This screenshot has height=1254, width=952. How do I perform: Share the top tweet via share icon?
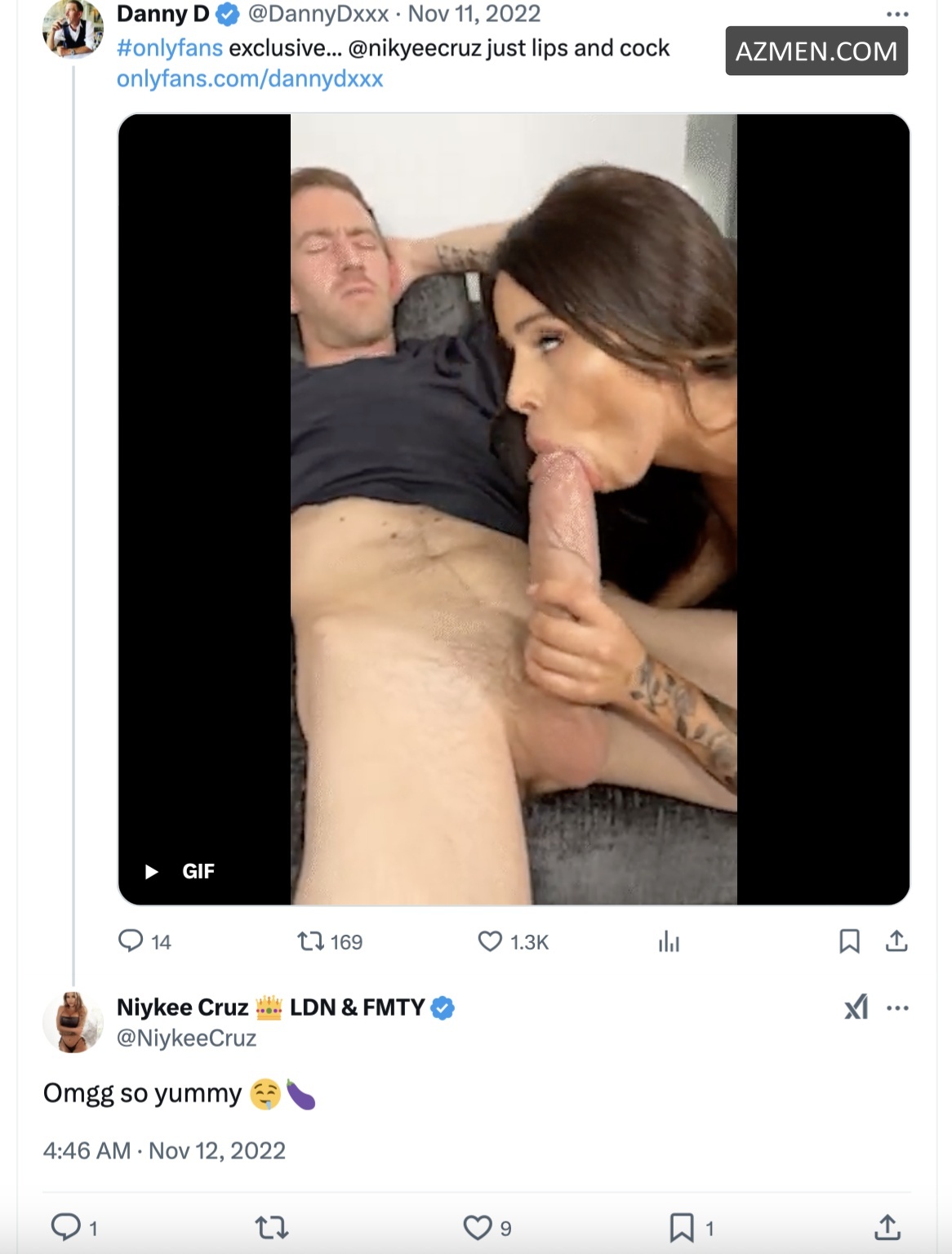tap(896, 941)
